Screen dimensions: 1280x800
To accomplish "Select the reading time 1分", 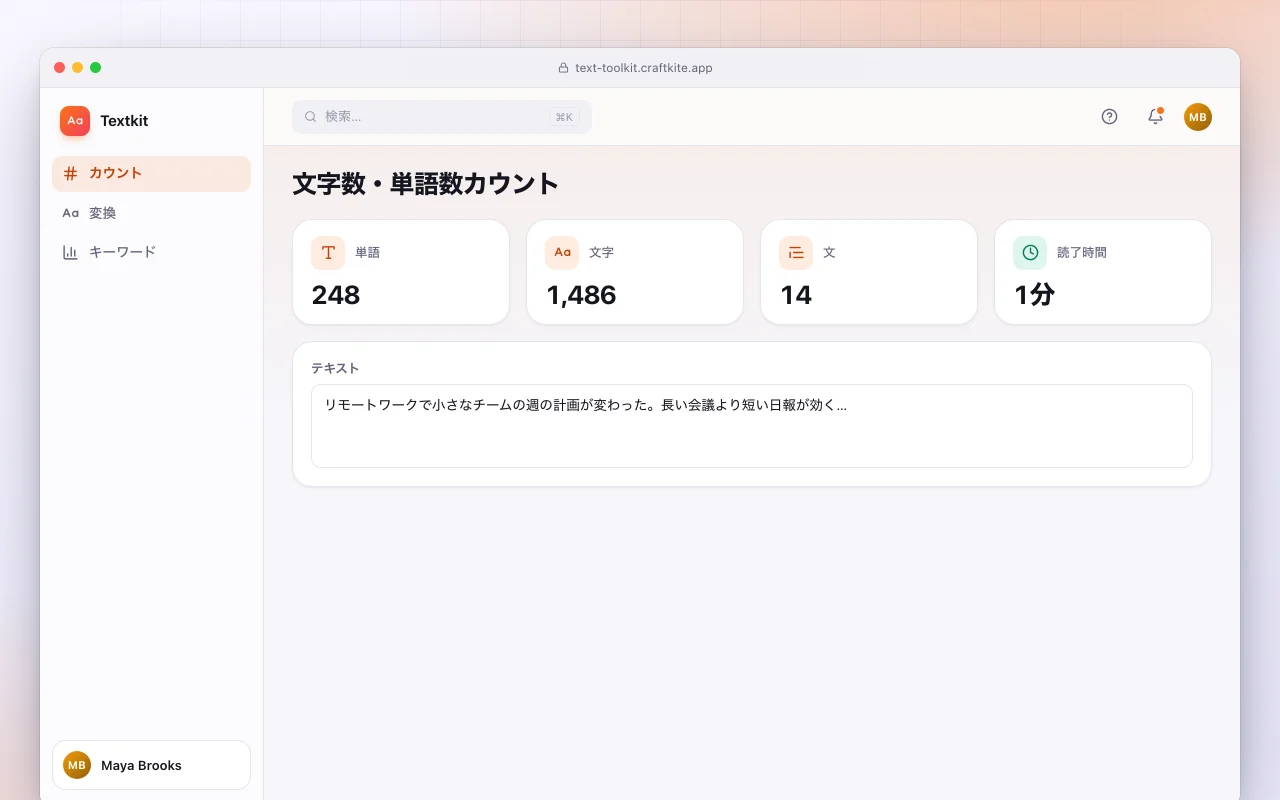I will tap(1034, 295).
